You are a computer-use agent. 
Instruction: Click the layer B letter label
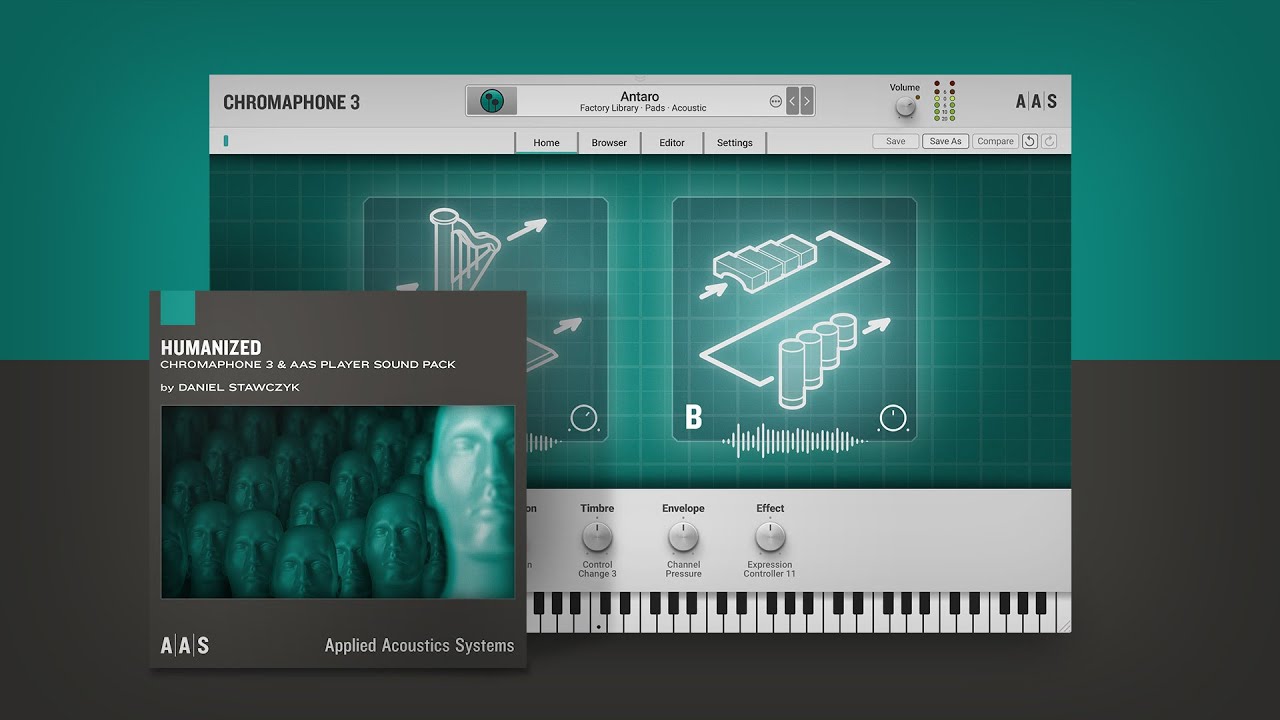(x=693, y=418)
